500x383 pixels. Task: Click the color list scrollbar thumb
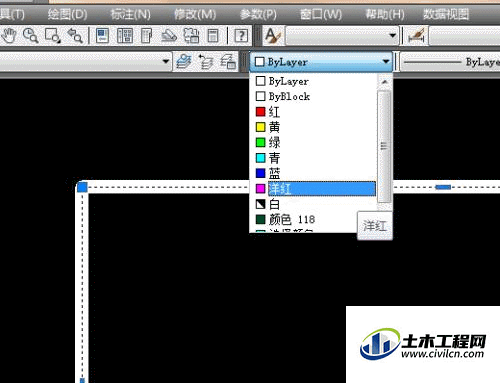click(x=385, y=146)
